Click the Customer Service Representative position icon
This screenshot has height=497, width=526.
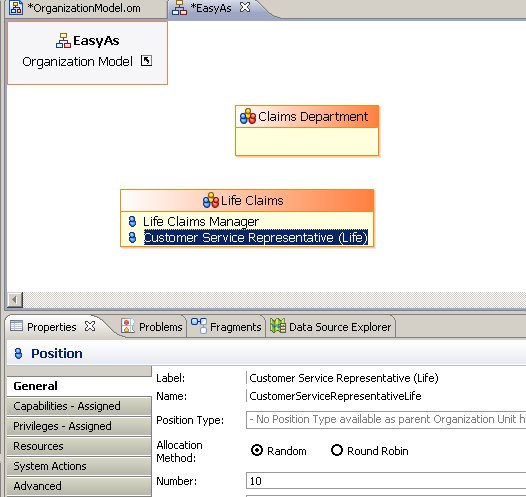coord(132,237)
